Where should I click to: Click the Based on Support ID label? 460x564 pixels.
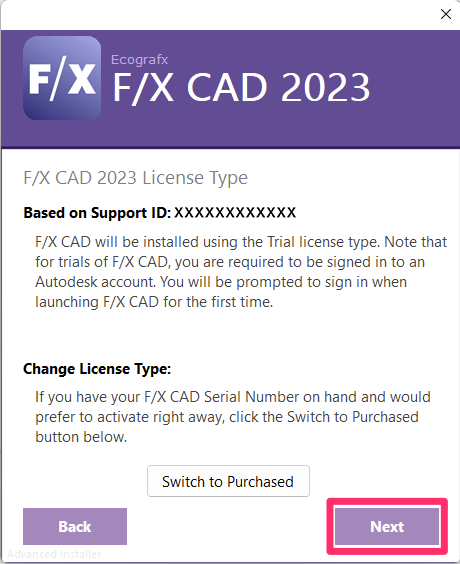tap(97, 213)
